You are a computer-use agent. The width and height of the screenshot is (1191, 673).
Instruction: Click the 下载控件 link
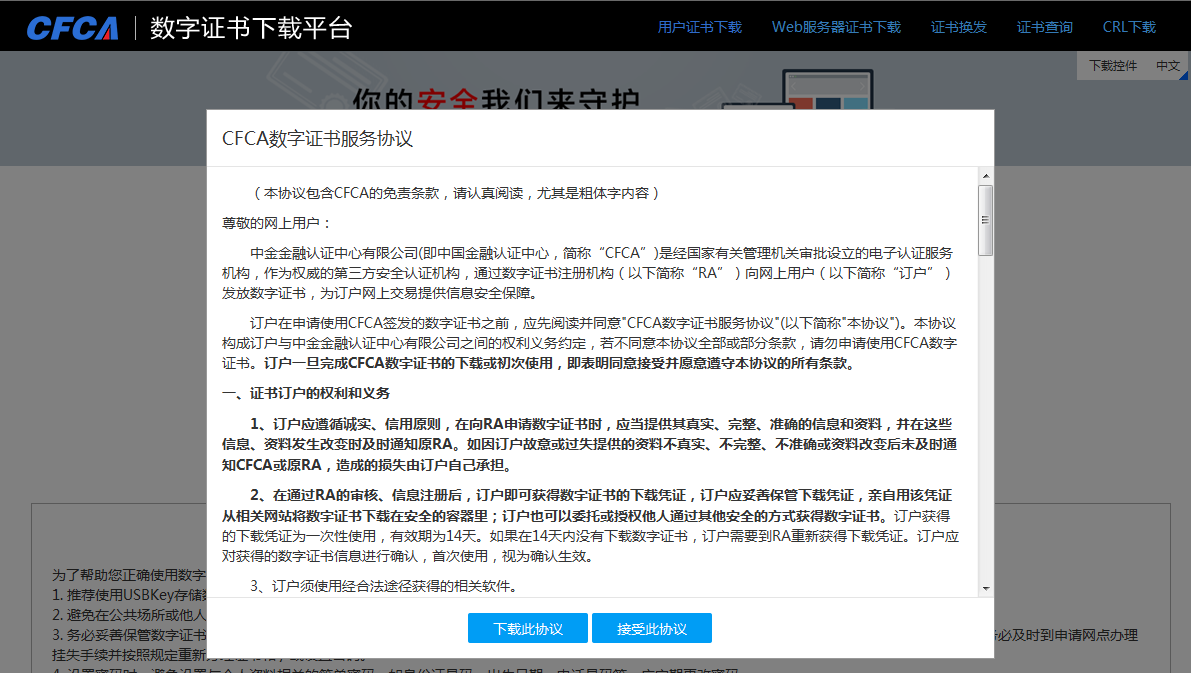coord(1113,65)
